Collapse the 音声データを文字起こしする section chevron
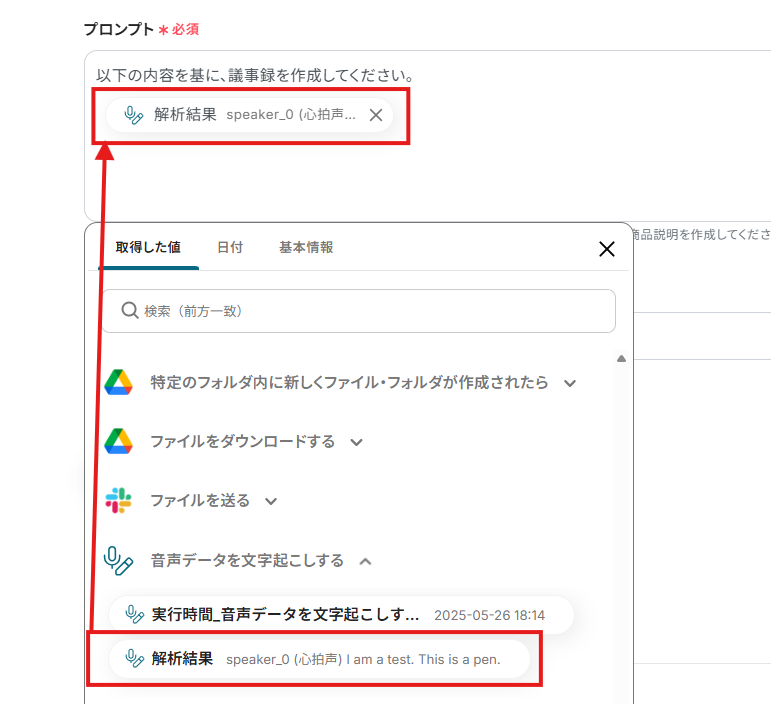 (365, 561)
